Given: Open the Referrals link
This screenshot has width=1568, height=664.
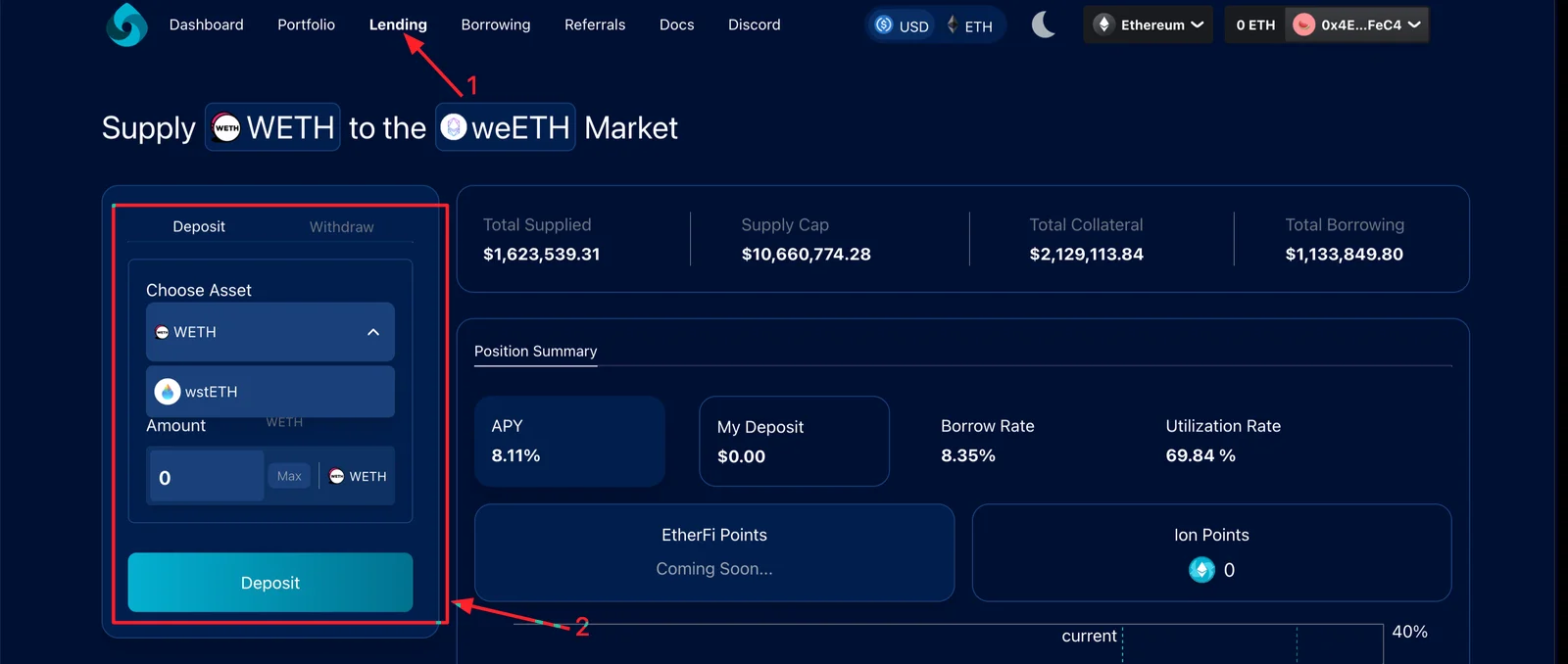Looking at the screenshot, I should pyautogui.click(x=595, y=24).
